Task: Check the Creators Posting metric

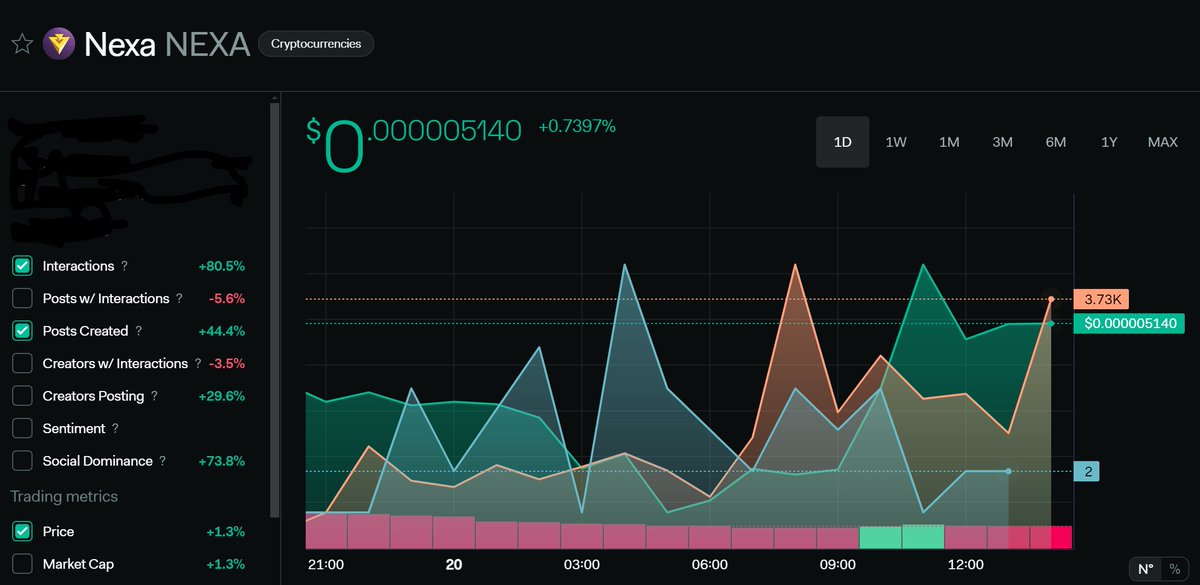Action: (x=22, y=396)
